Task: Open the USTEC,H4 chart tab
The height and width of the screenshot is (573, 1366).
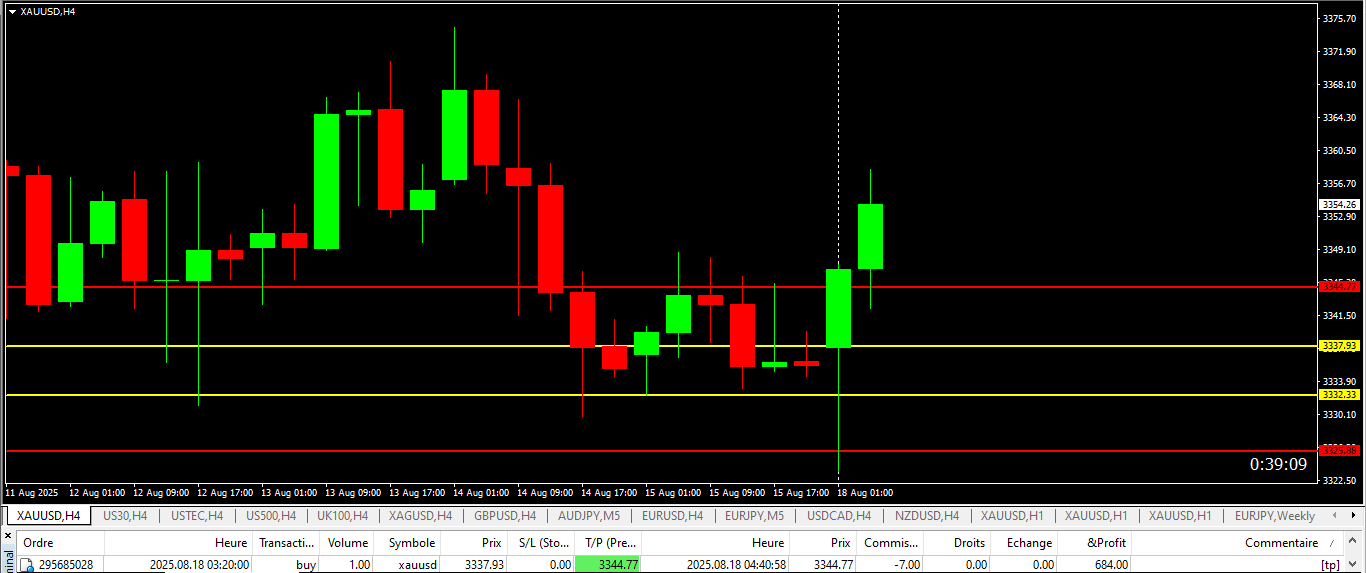Action: click(197, 516)
